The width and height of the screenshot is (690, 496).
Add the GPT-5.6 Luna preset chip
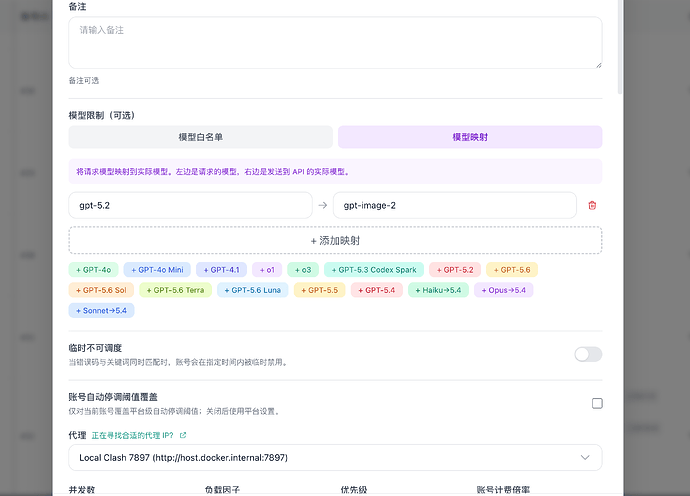tap(253, 290)
